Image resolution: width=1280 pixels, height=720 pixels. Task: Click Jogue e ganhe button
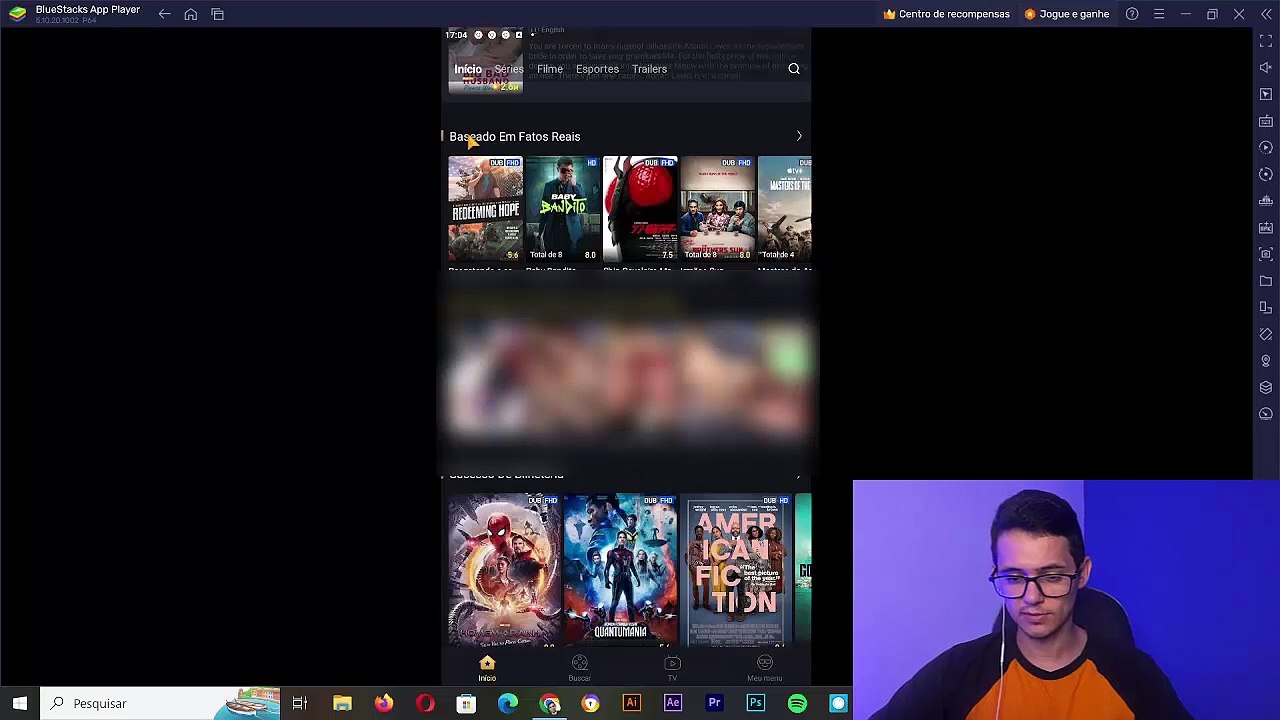1067,14
